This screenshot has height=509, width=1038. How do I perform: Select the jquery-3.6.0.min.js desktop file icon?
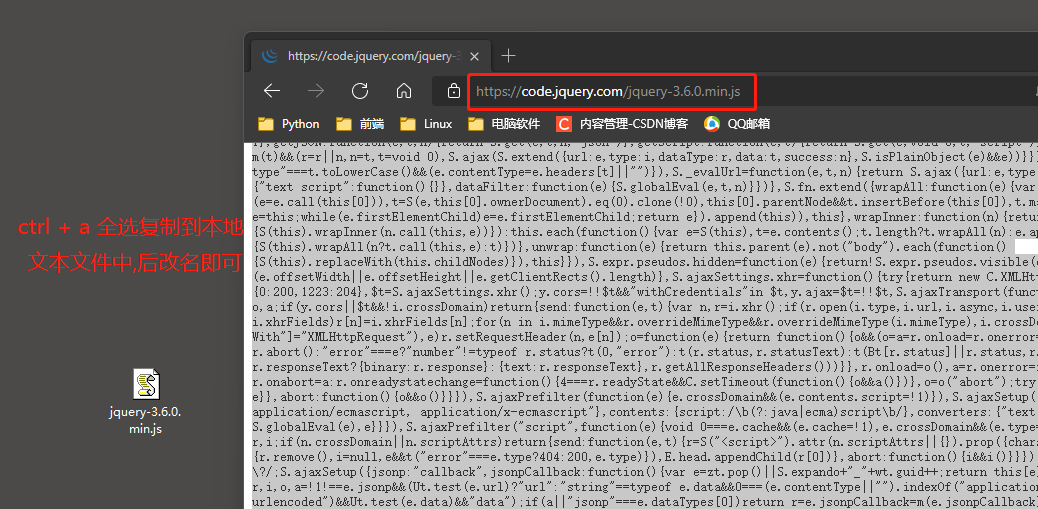[146, 385]
